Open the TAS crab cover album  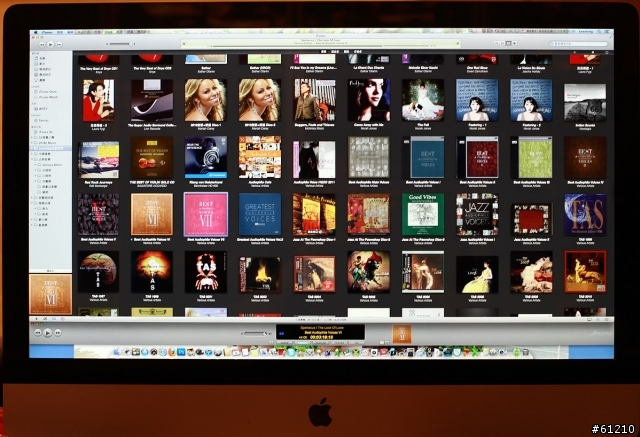[x=206, y=272]
